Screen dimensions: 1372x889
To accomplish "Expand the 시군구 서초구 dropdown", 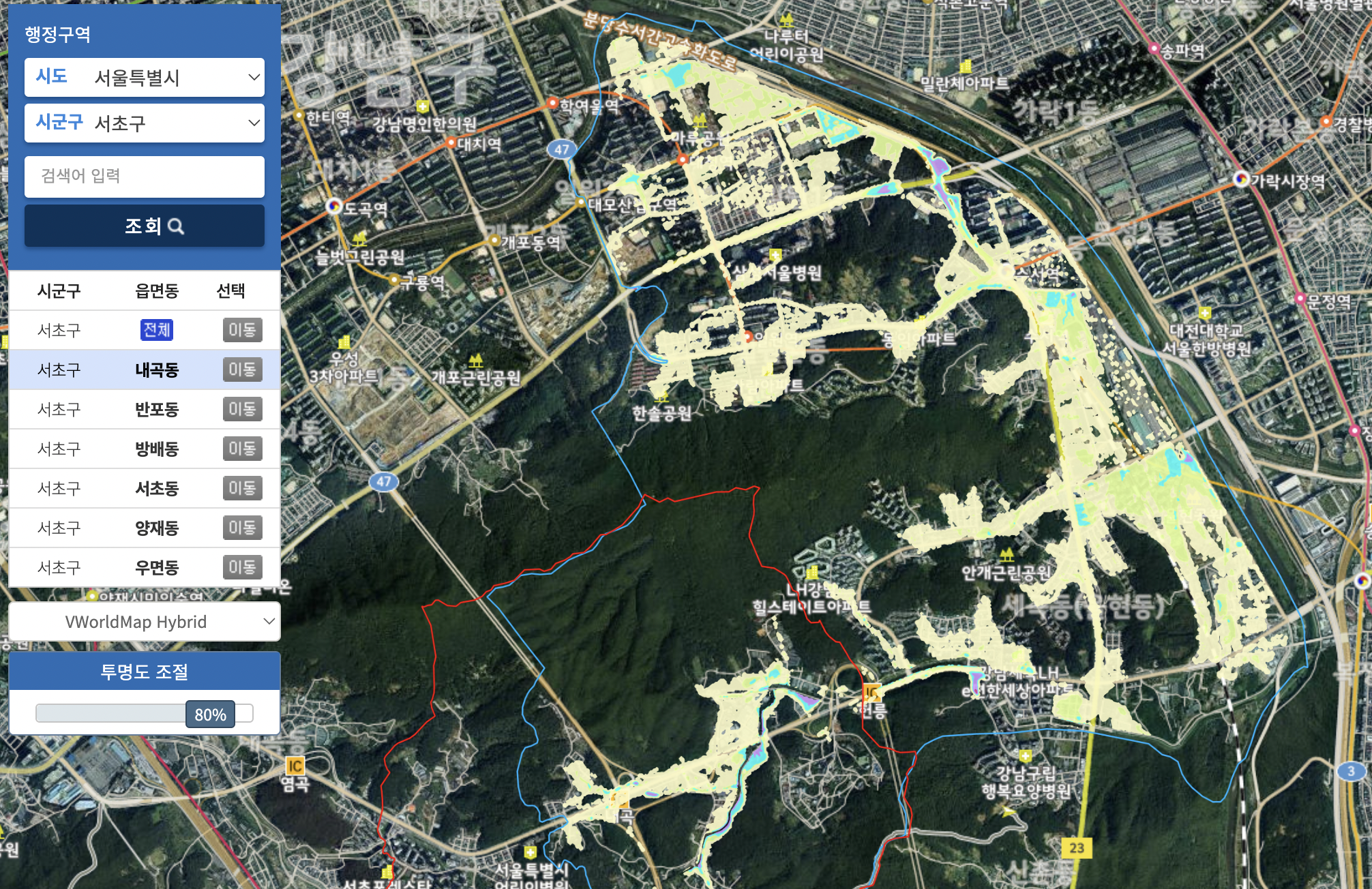I will [x=145, y=123].
